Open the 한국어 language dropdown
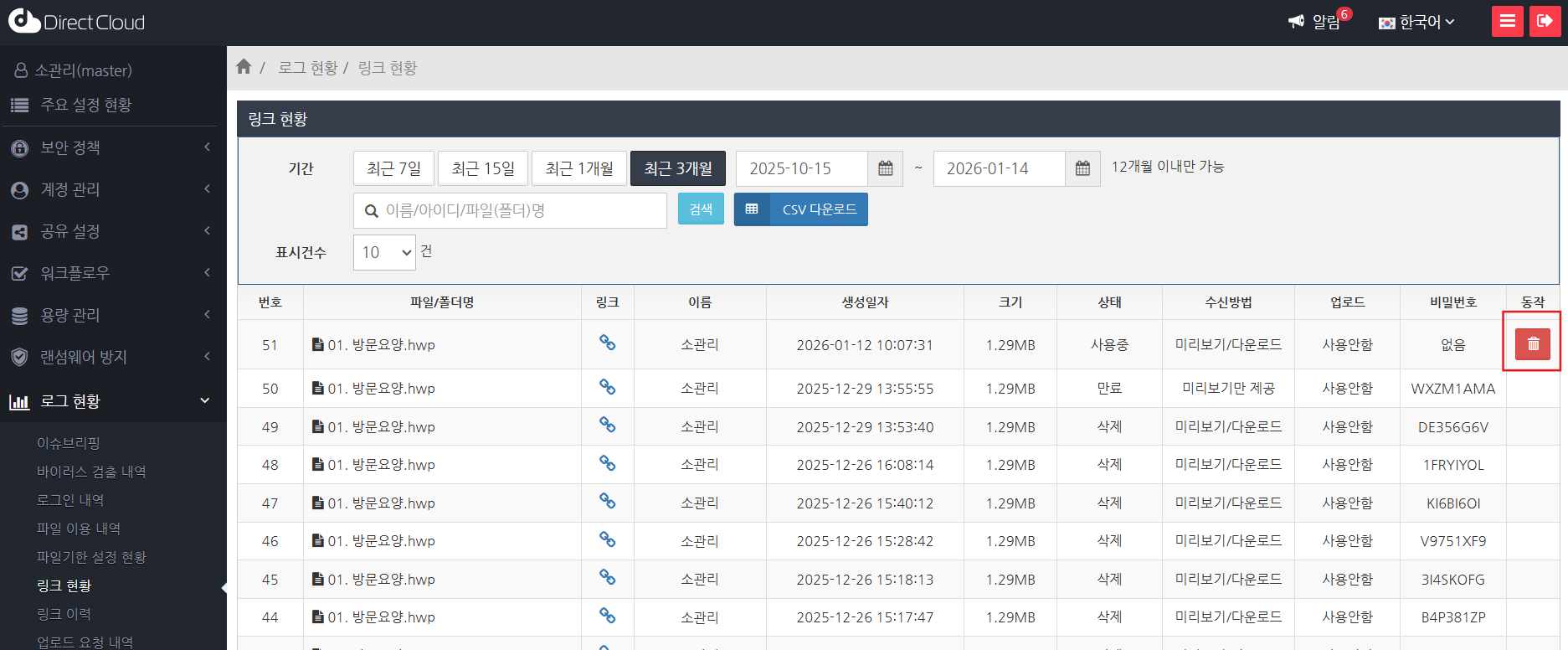This screenshot has width=1568, height=650. click(1417, 22)
